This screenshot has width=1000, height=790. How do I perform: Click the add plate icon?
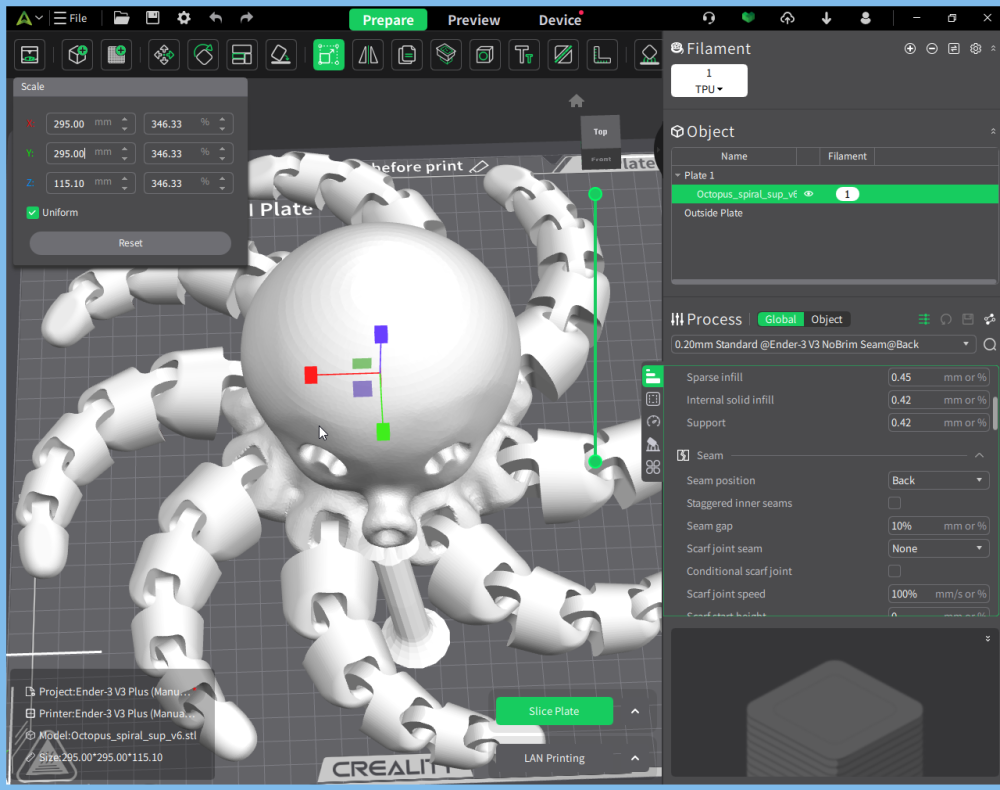click(117, 55)
